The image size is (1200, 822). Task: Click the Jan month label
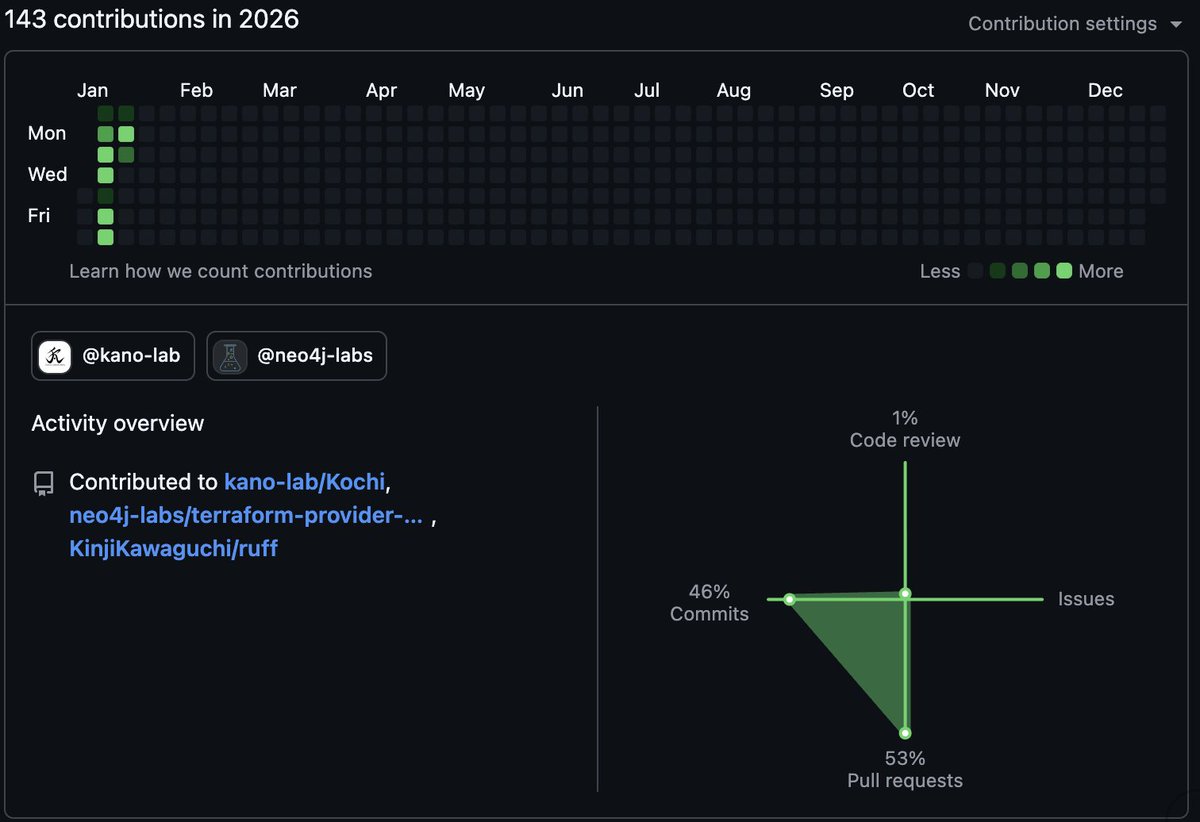coord(92,90)
